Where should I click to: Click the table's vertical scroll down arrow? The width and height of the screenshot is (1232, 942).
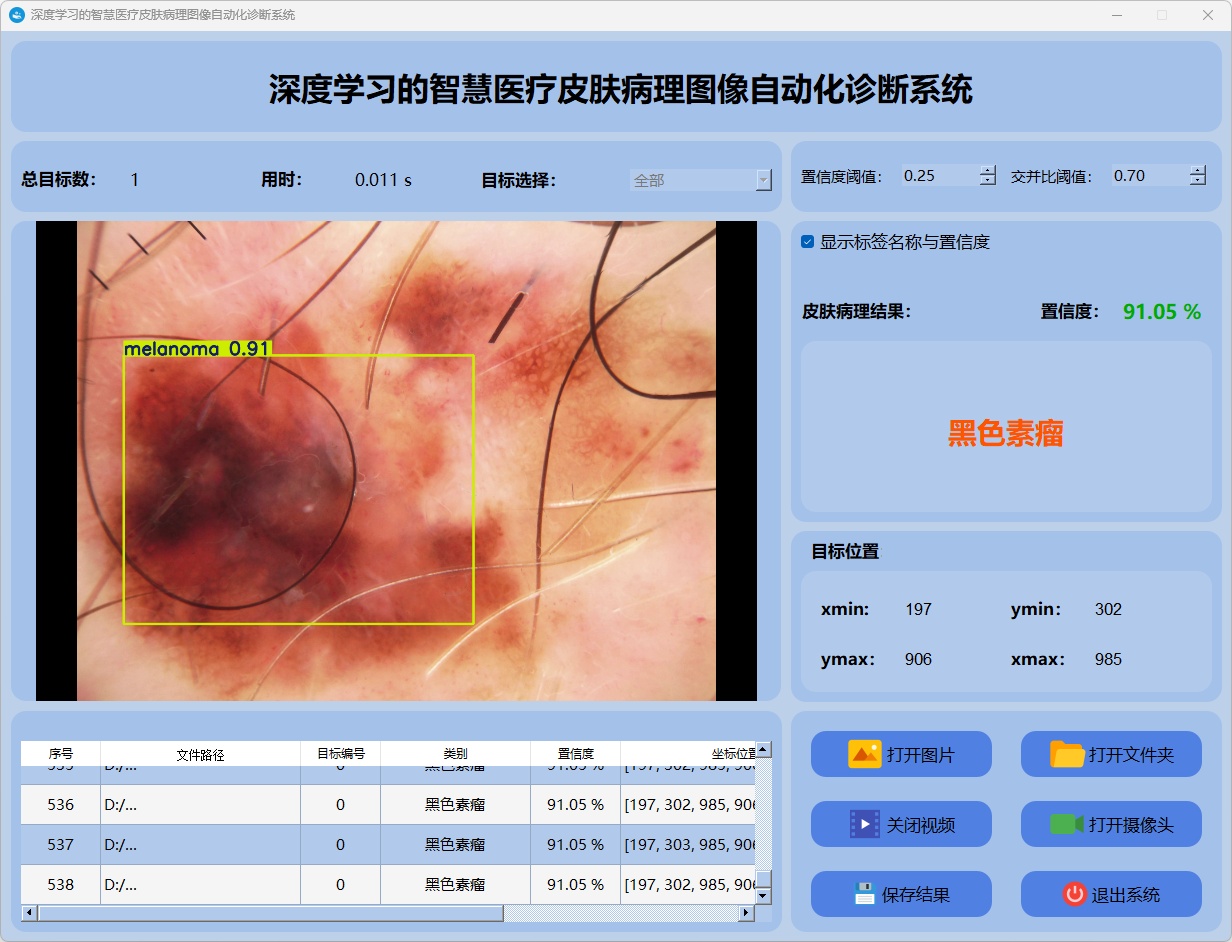point(763,896)
